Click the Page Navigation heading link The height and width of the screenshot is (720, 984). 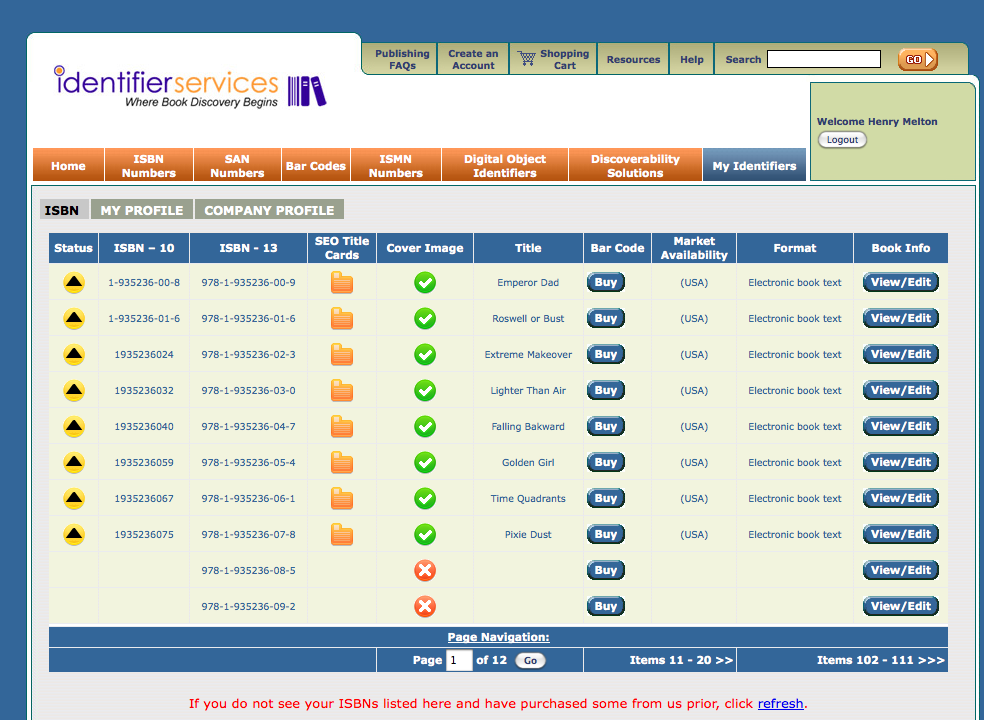click(x=498, y=637)
